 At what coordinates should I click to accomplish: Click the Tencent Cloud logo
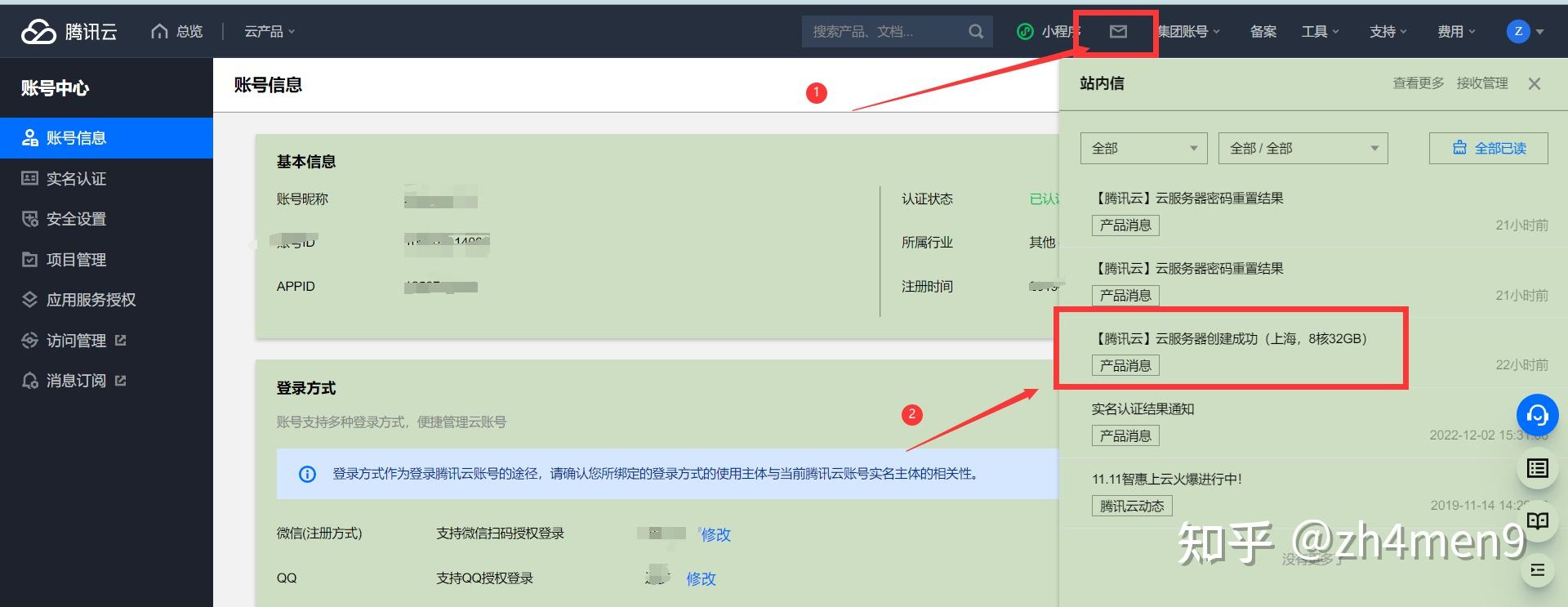69,31
